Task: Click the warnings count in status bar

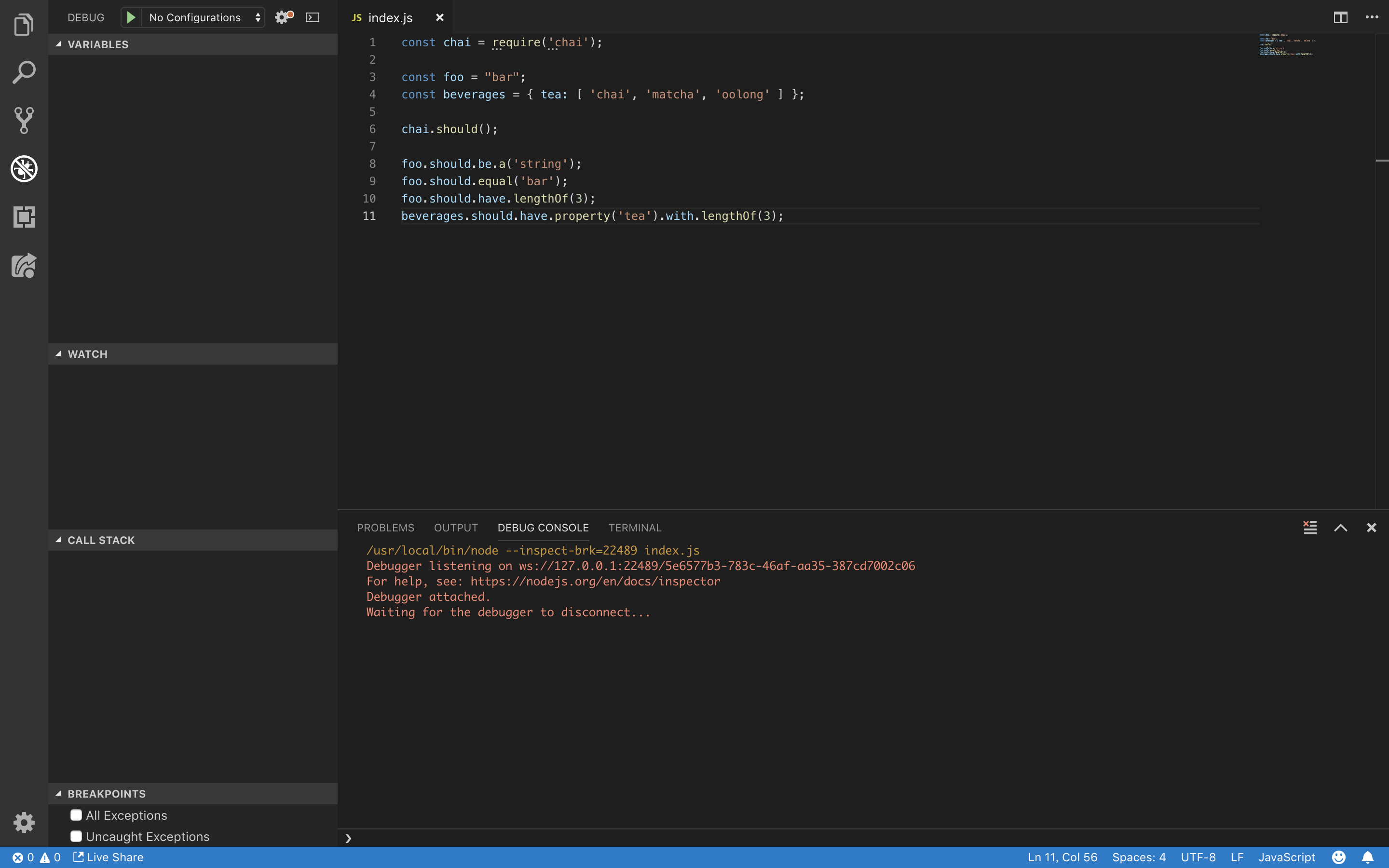Action: [x=50, y=857]
